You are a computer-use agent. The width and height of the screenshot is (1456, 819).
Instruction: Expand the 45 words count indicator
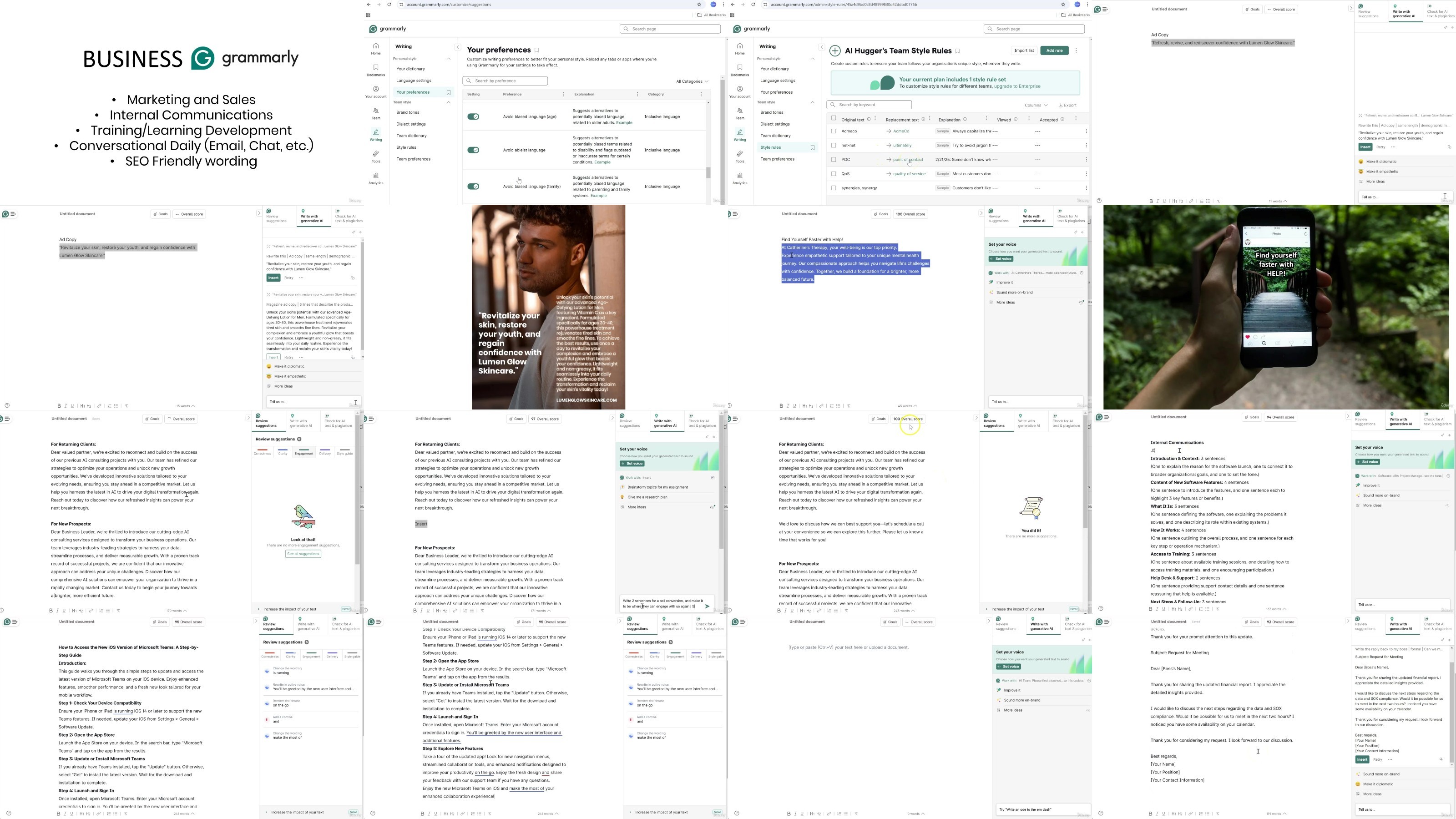(907, 406)
